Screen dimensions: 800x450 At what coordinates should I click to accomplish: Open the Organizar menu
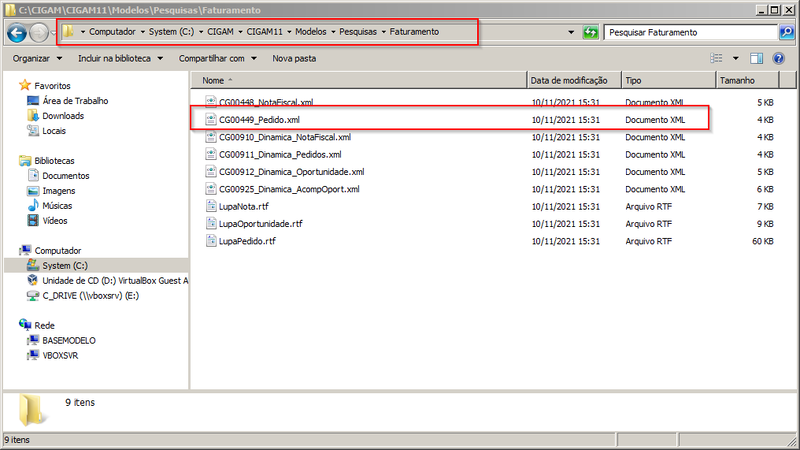[x=37, y=59]
